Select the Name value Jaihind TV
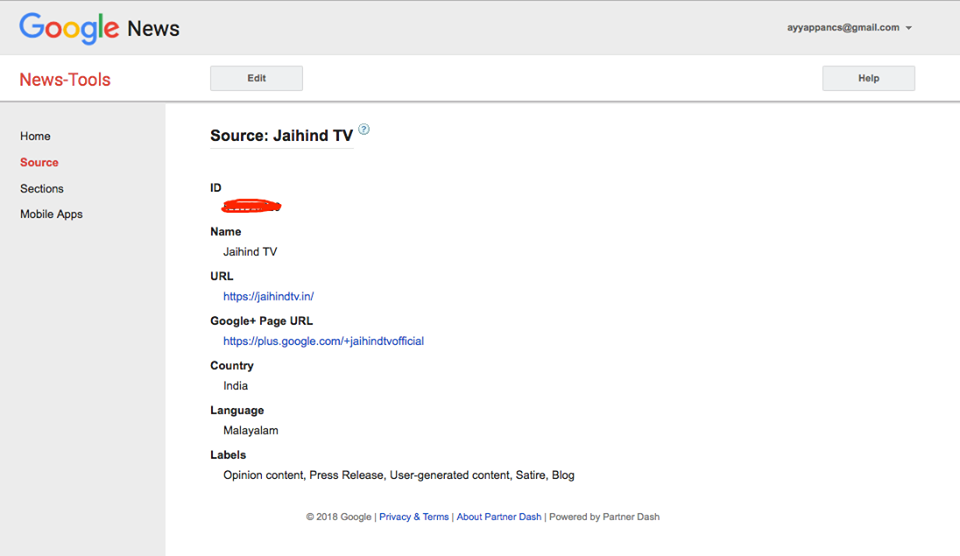The height and width of the screenshot is (556, 960). point(250,252)
